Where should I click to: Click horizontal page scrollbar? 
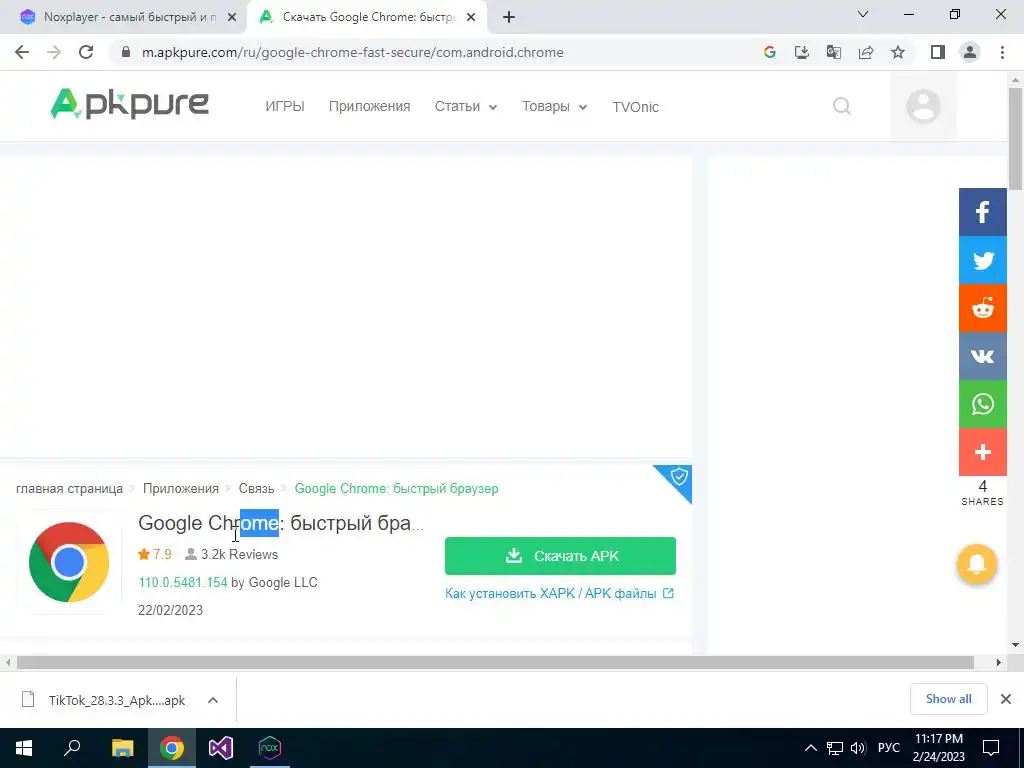point(495,662)
